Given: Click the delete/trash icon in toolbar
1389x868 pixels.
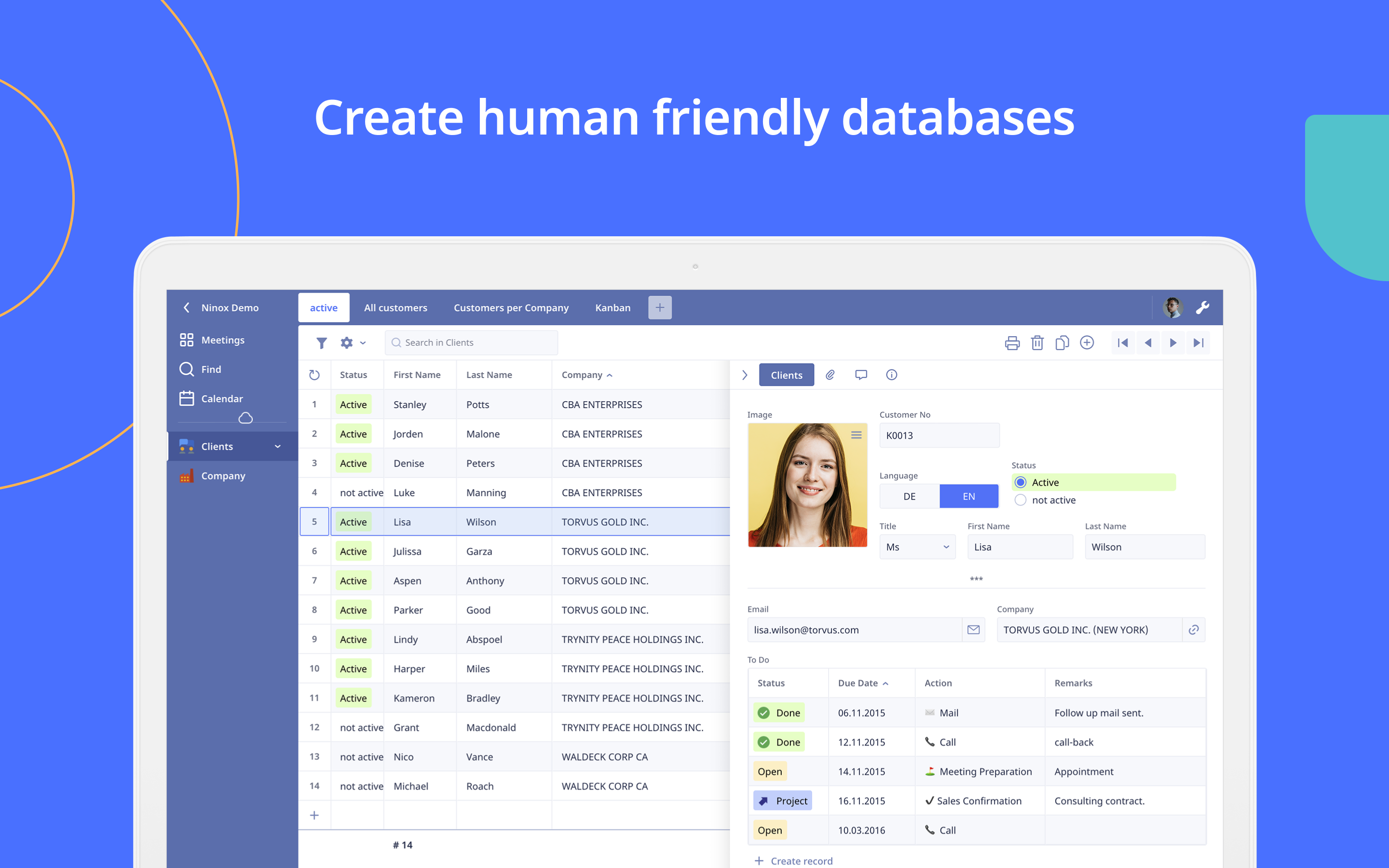Looking at the screenshot, I should (x=1035, y=341).
